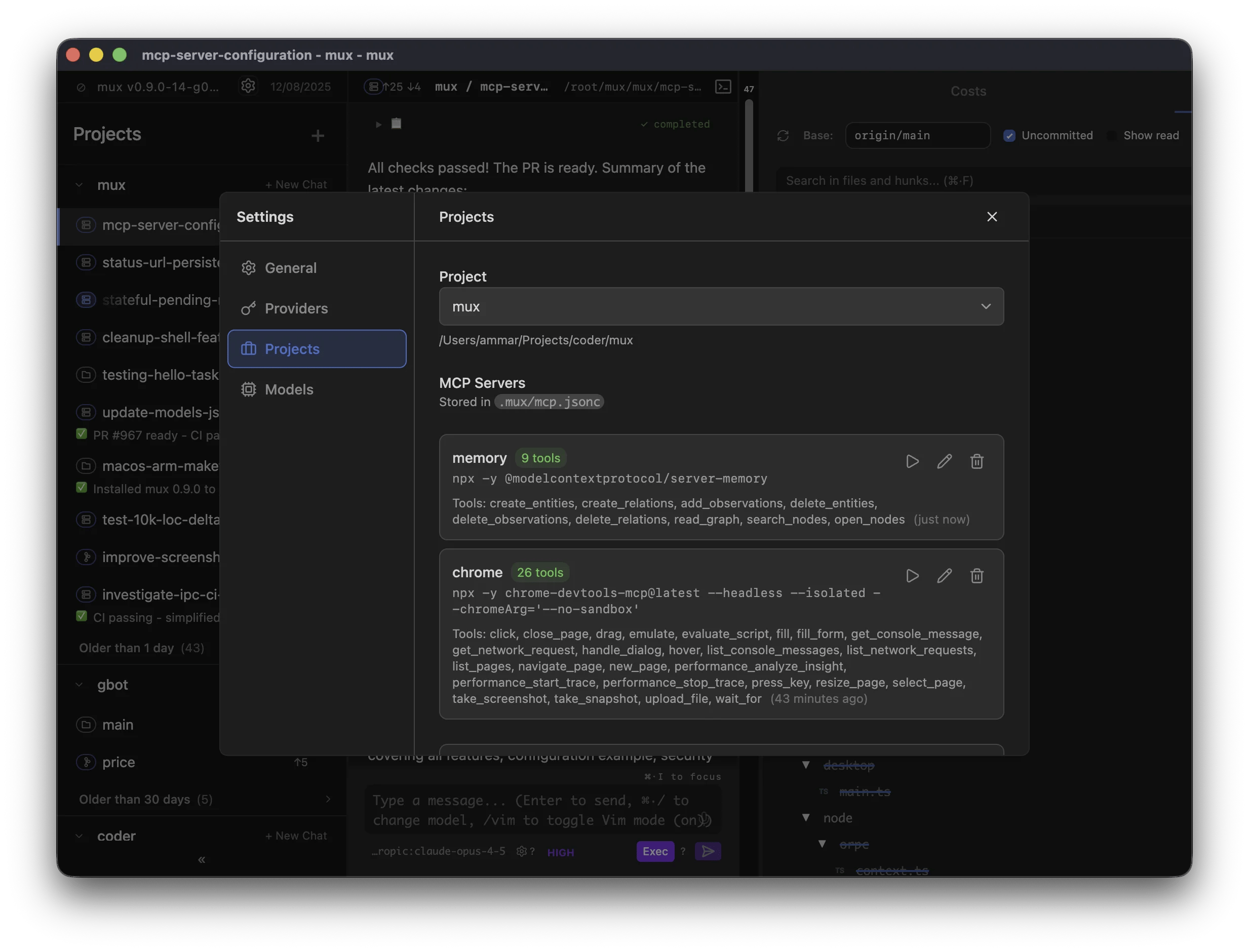The image size is (1249, 952).
Task: Click Search in files and hunks field
Action: pos(983,181)
